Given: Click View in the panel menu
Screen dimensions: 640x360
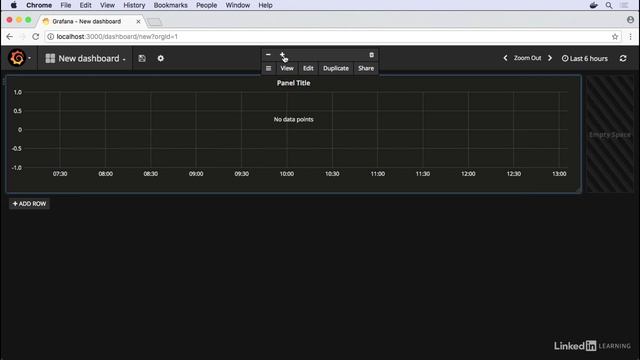Looking at the screenshot, I should click(287, 68).
